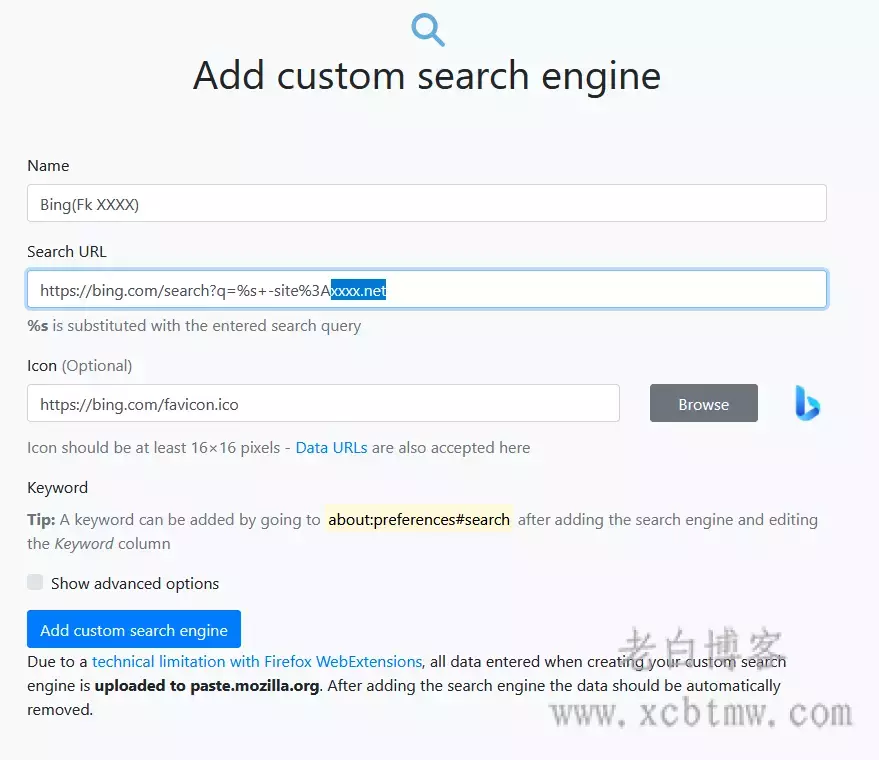Click the about:preferences#search highlighted text
879x760 pixels.
419,520
